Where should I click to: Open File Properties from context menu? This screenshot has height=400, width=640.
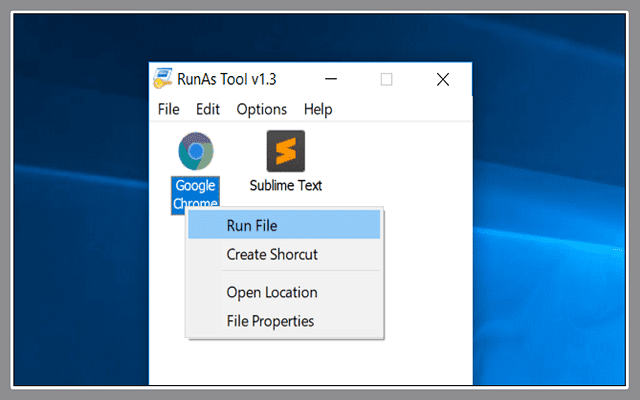(x=284, y=321)
